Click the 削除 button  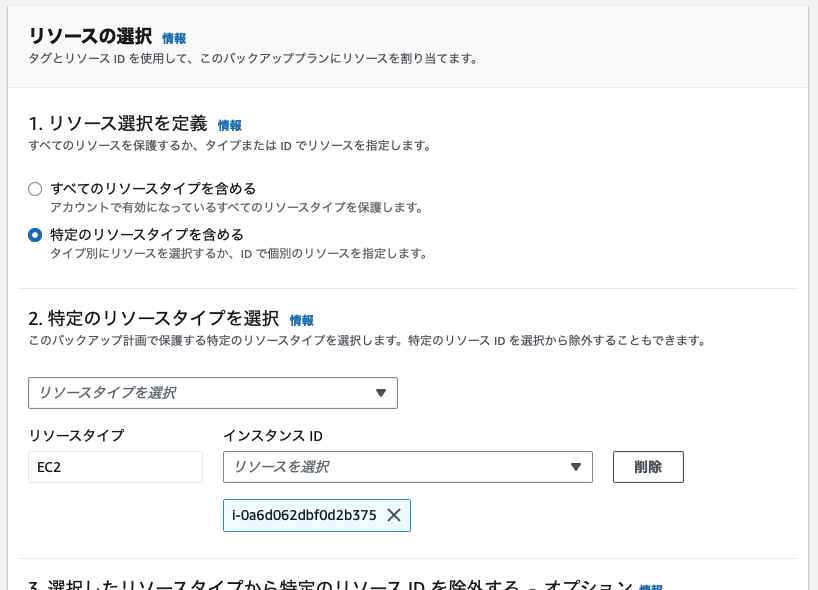click(x=648, y=466)
